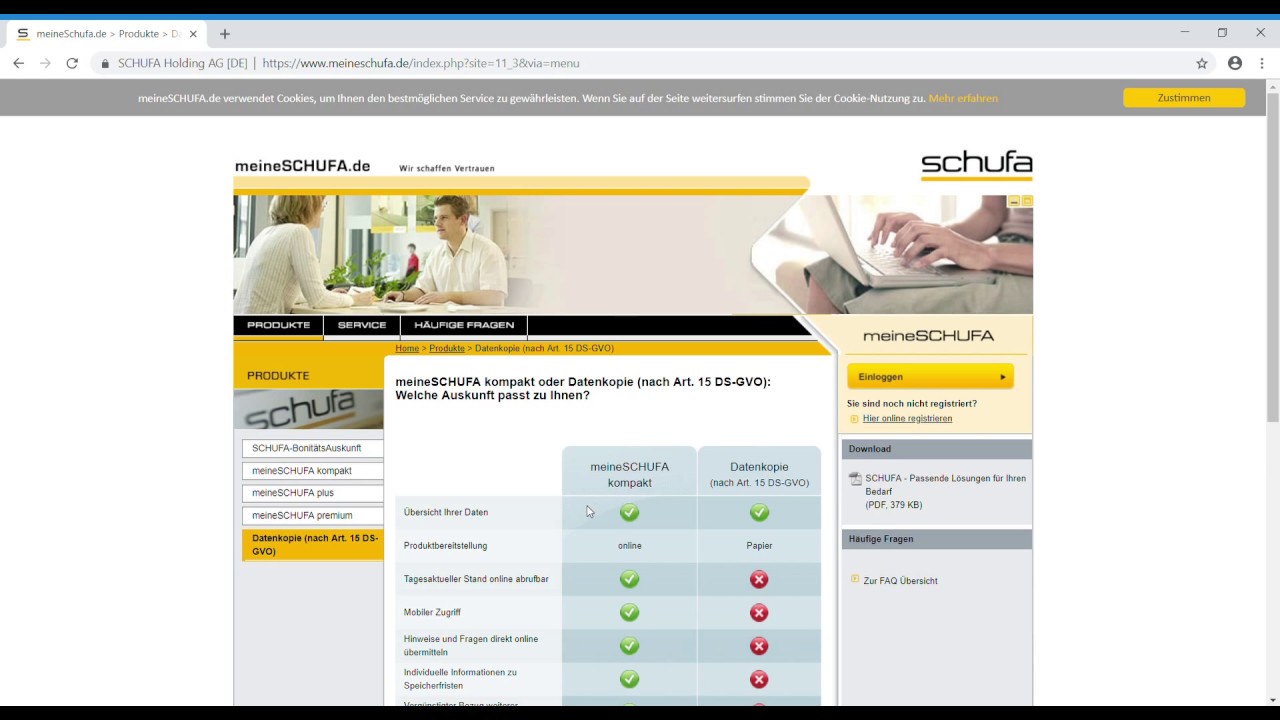Reload the page with refresh icon

(x=72, y=63)
